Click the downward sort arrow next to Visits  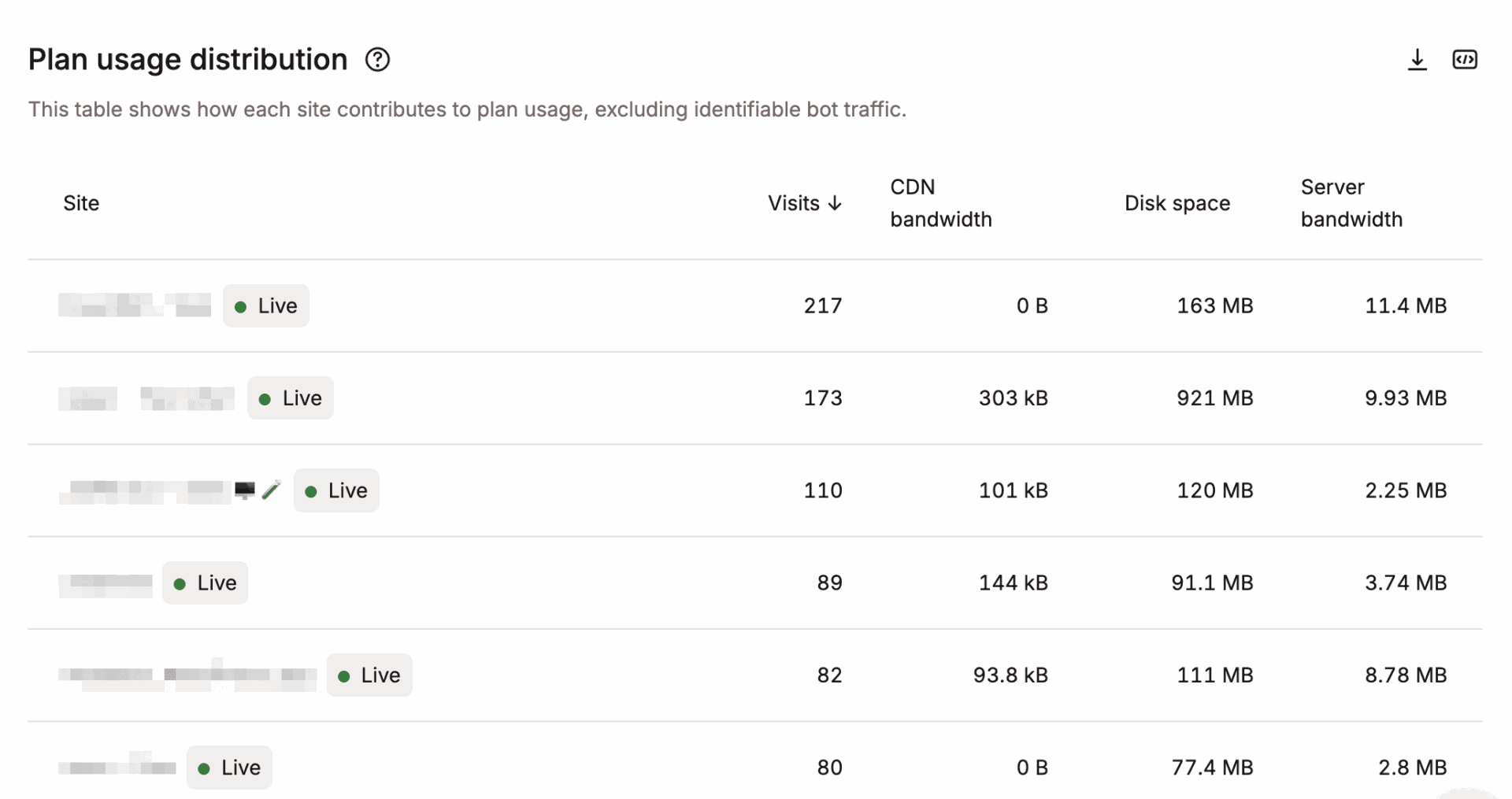pyautogui.click(x=835, y=202)
